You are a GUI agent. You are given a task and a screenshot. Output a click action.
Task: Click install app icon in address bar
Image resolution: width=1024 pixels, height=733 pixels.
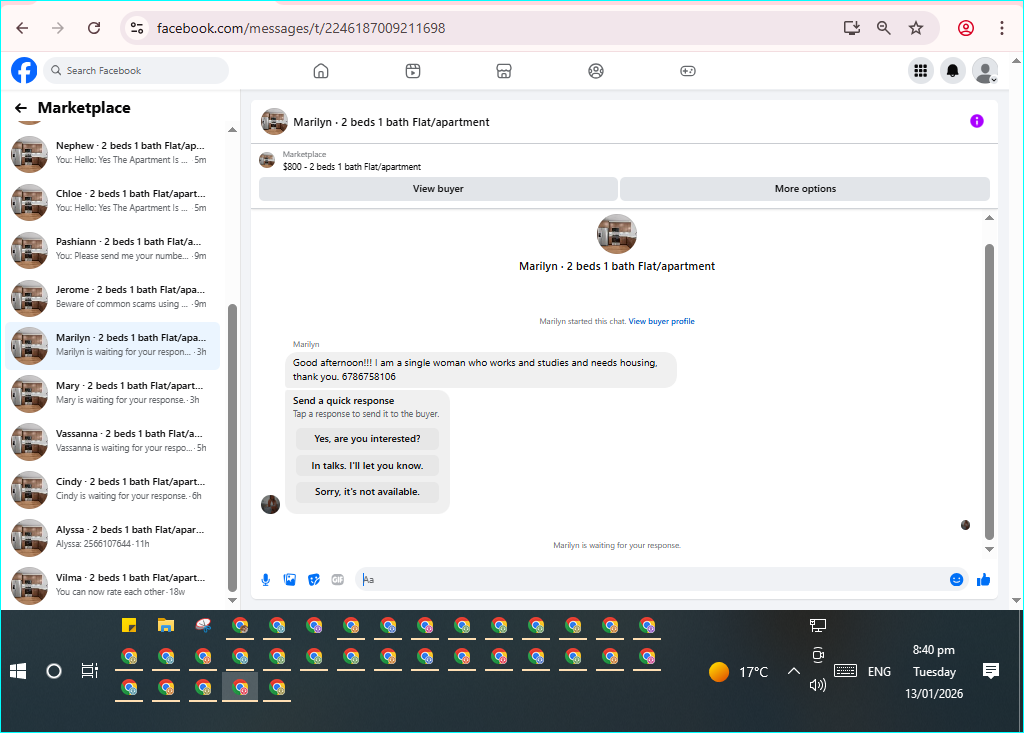point(852,28)
